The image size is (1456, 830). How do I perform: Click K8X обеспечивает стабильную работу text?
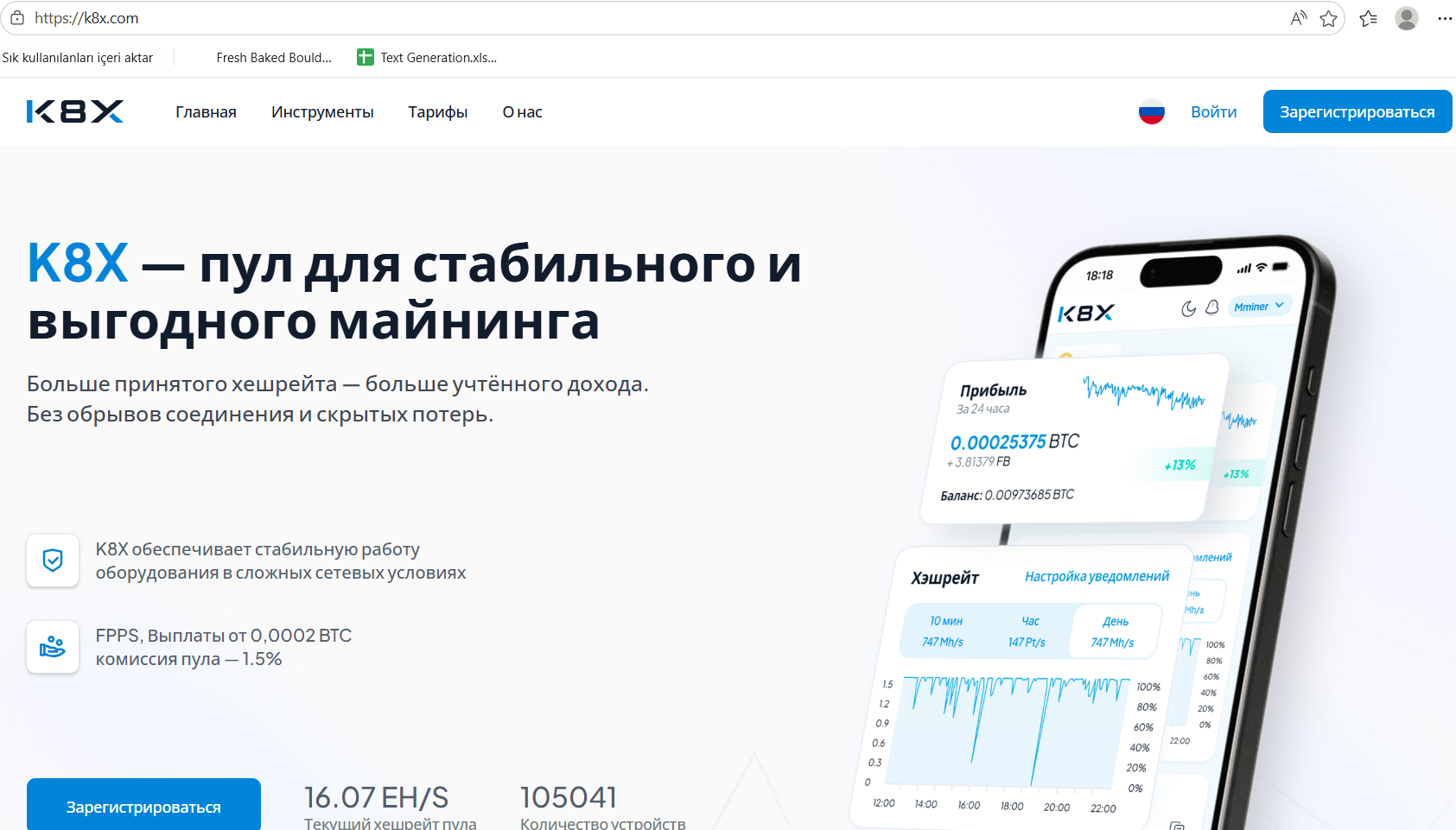pos(281,561)
